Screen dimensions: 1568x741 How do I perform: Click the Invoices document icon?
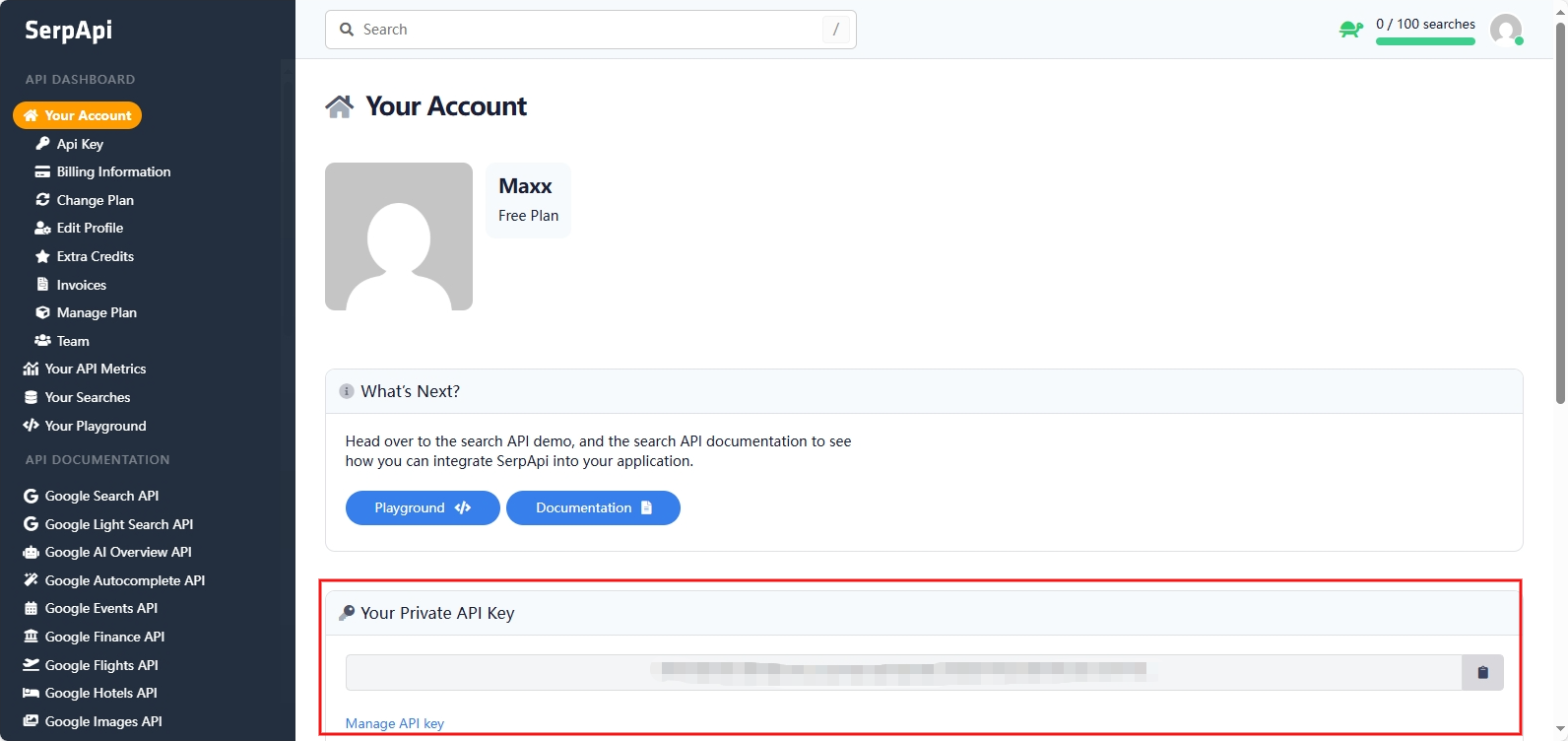[42, 285]
